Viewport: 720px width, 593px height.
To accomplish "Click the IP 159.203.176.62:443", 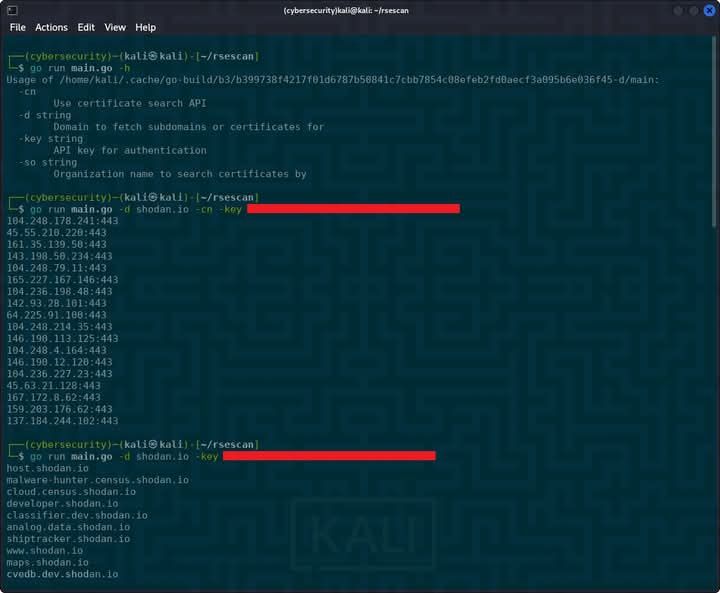I will click(59, 409).
